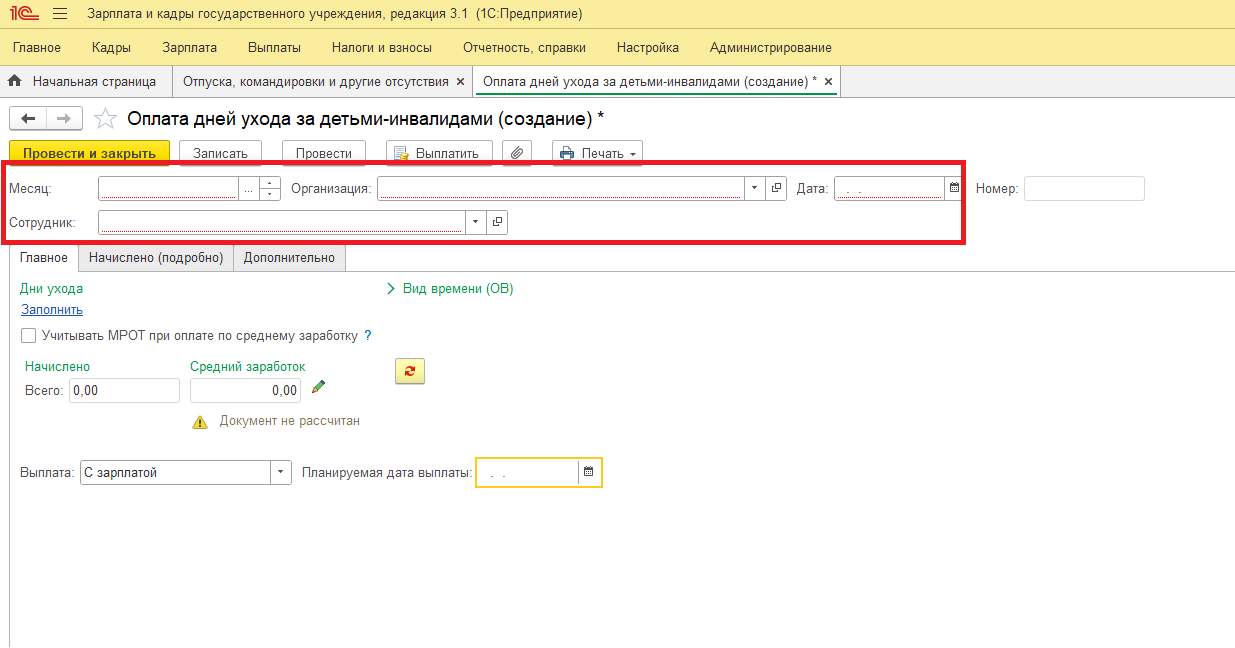Viewport: 1235px width, 648px height.
Task: Expand the Сотрудник dropdown list
Action: tap(476, 222)
